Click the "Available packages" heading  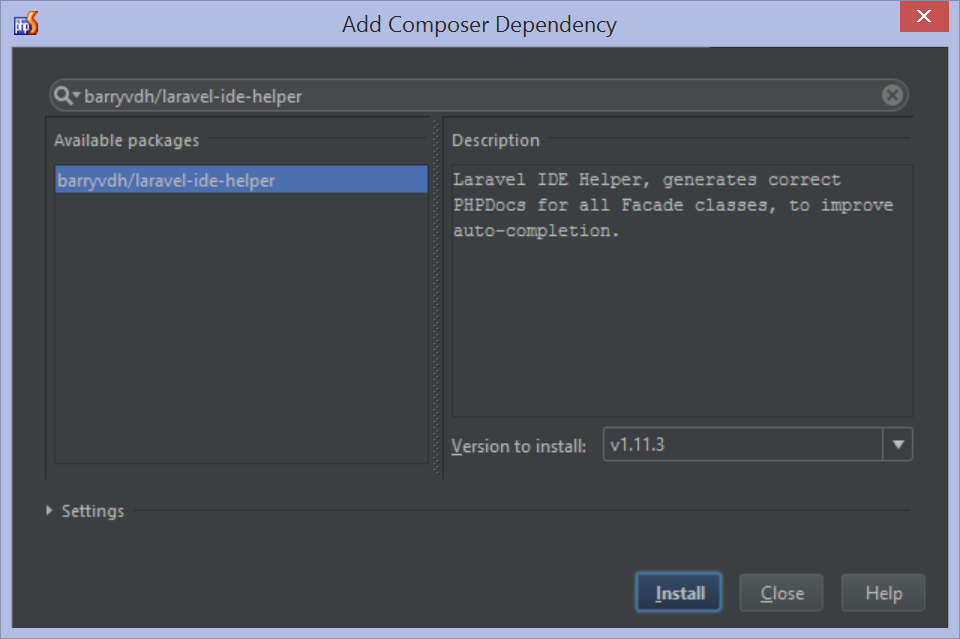pyautogui.click(x=126, y=141)
